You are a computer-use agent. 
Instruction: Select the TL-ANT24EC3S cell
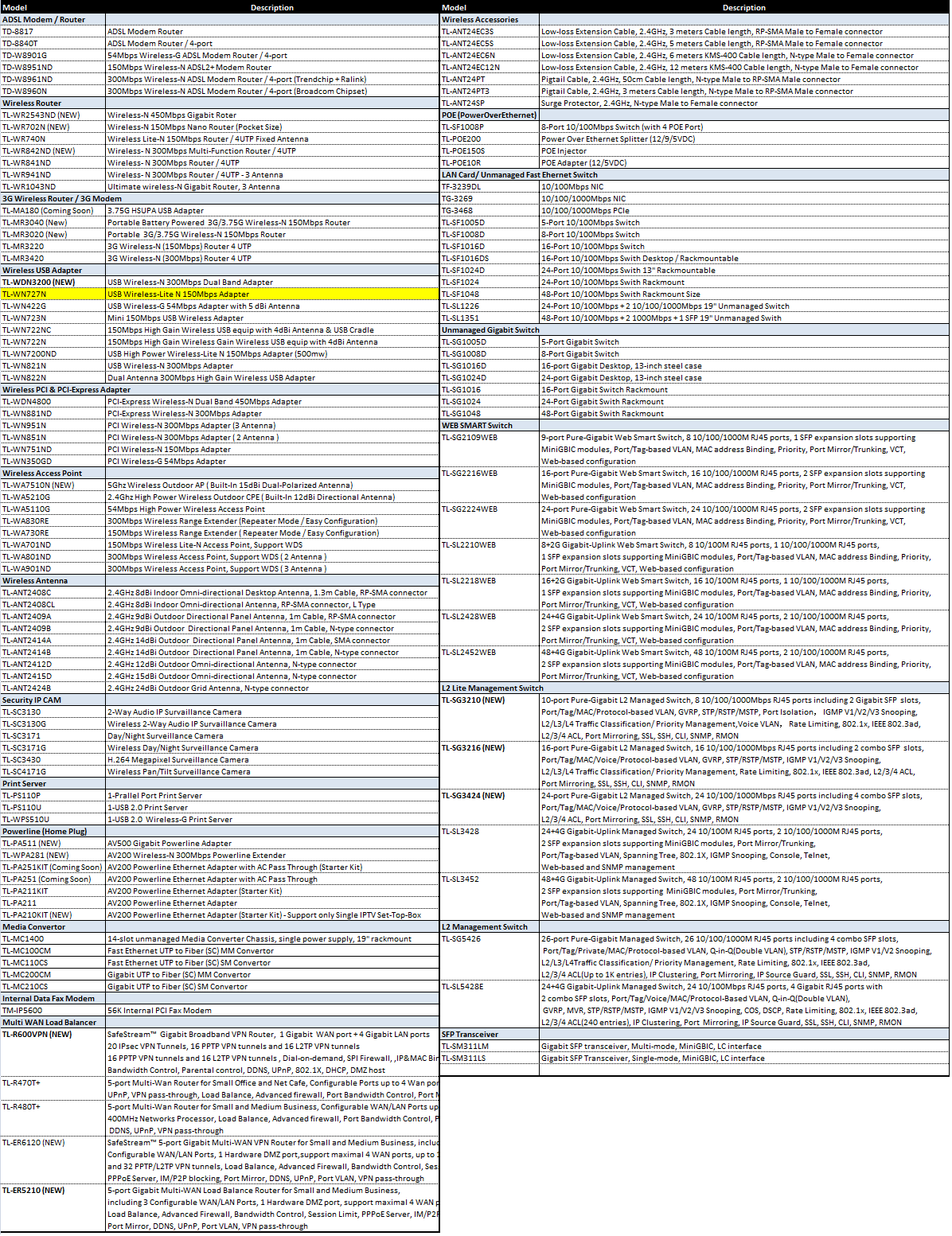click(490, 32)
